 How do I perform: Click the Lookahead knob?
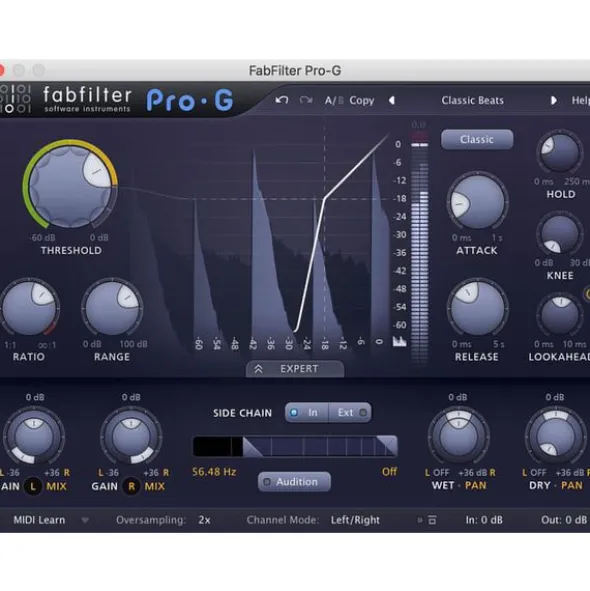pos(559,315)
